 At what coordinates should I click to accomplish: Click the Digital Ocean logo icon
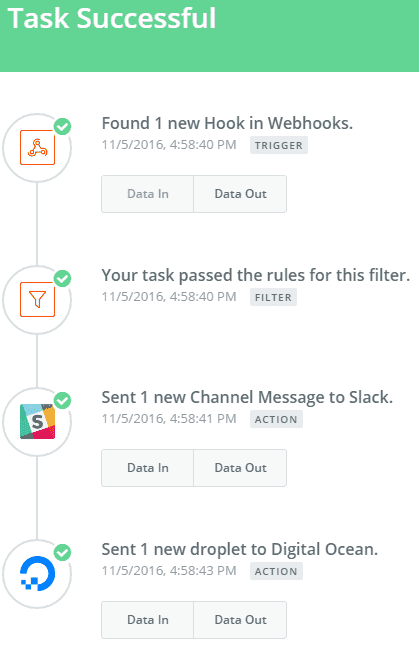(38, 574)
